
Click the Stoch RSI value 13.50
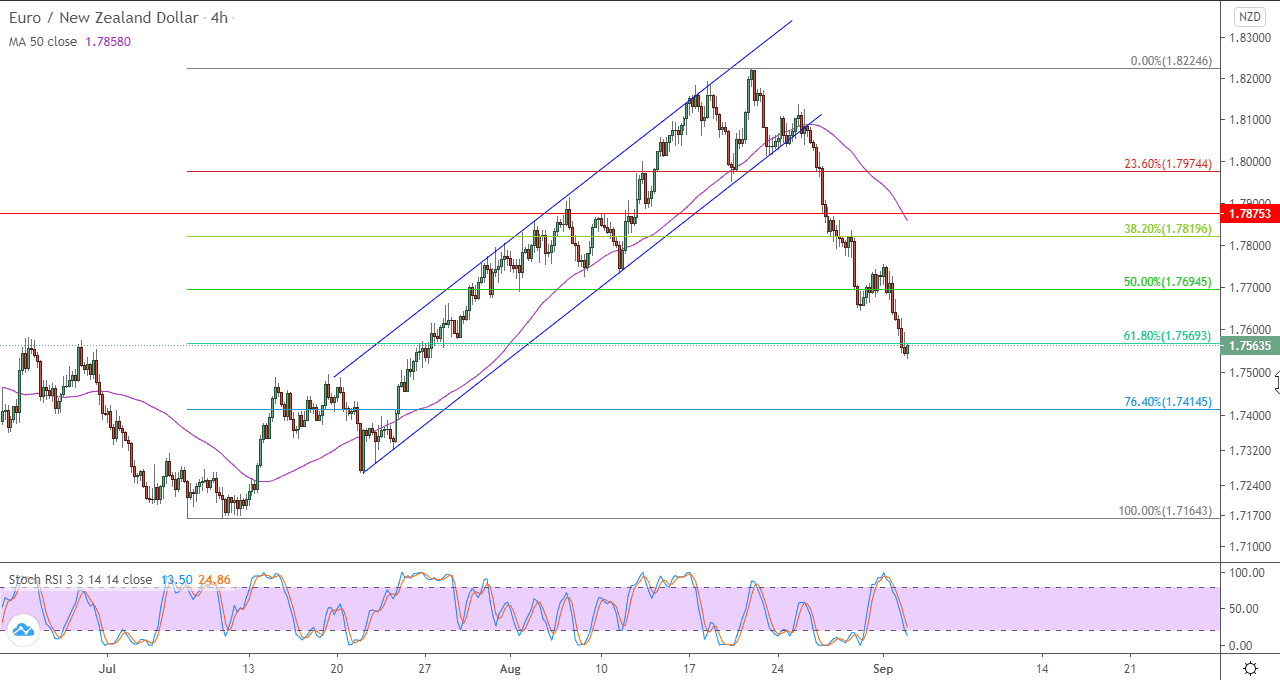(x=175, y=580)
